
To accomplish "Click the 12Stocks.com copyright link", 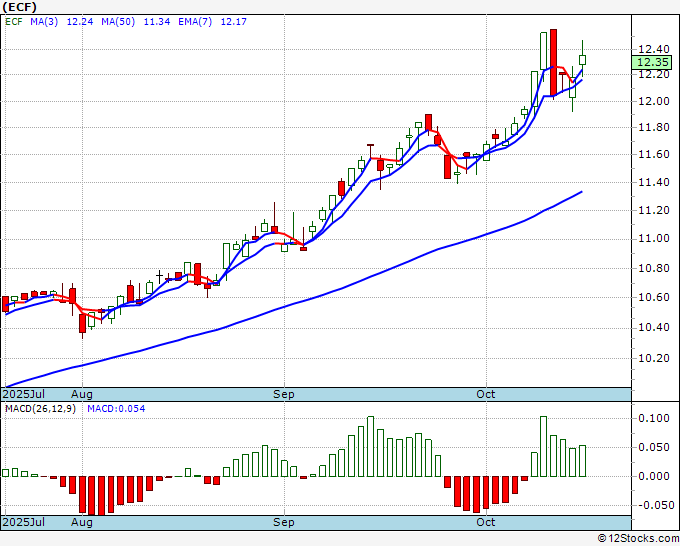I will tap(638, 538).
